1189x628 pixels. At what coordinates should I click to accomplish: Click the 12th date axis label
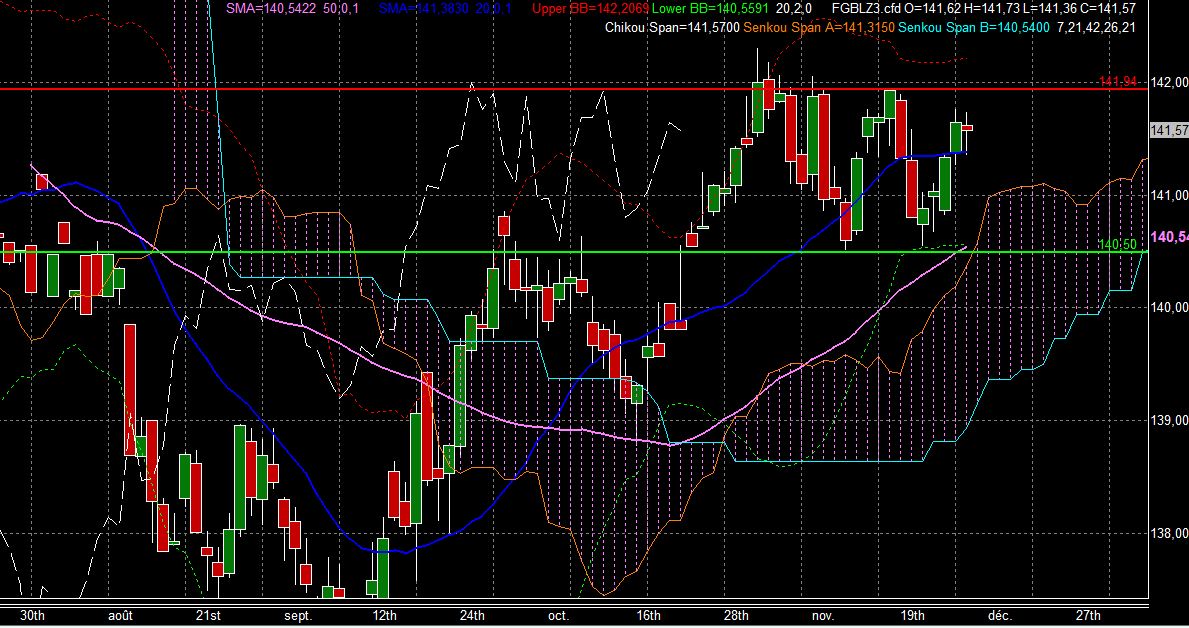384,615
